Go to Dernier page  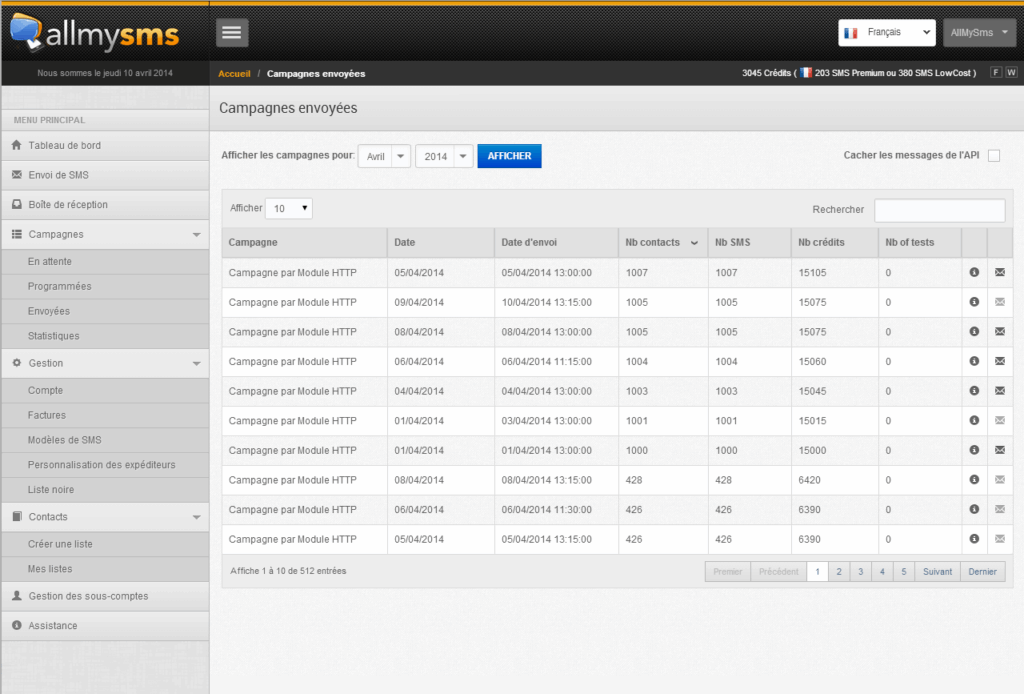[982, 571]
